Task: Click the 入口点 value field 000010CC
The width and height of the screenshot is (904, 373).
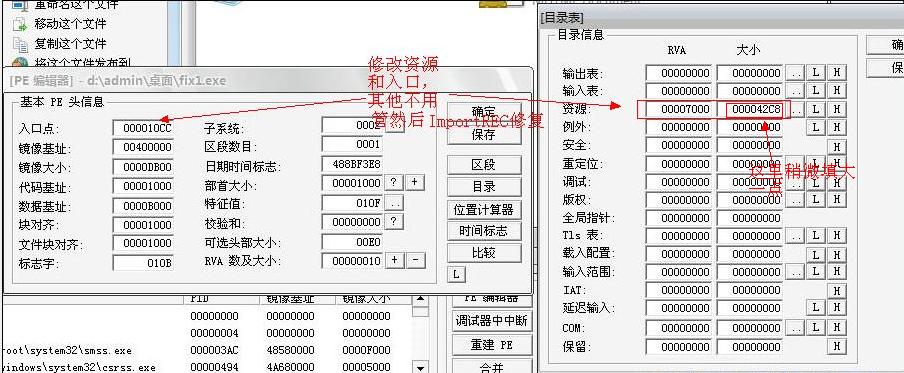Action: click(142, 128)
